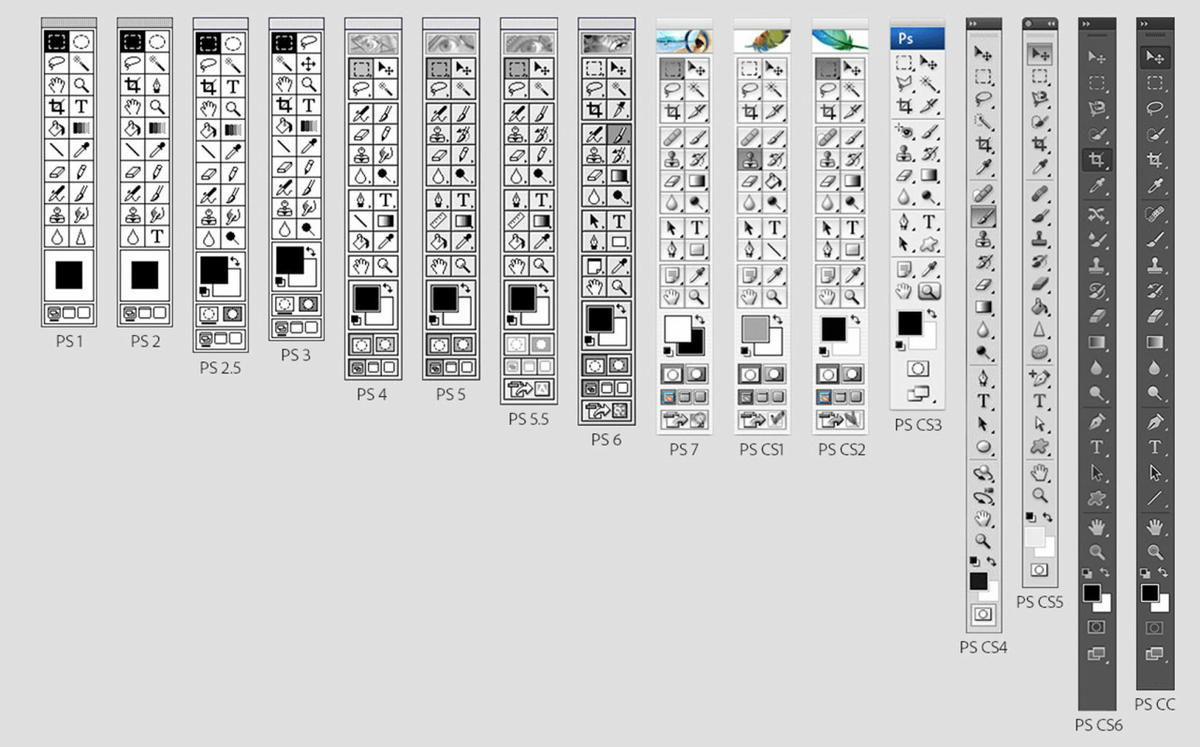
Task: Click Jump to ImageReady in PS CS2 toolbar
Action: tap(841, 418)
